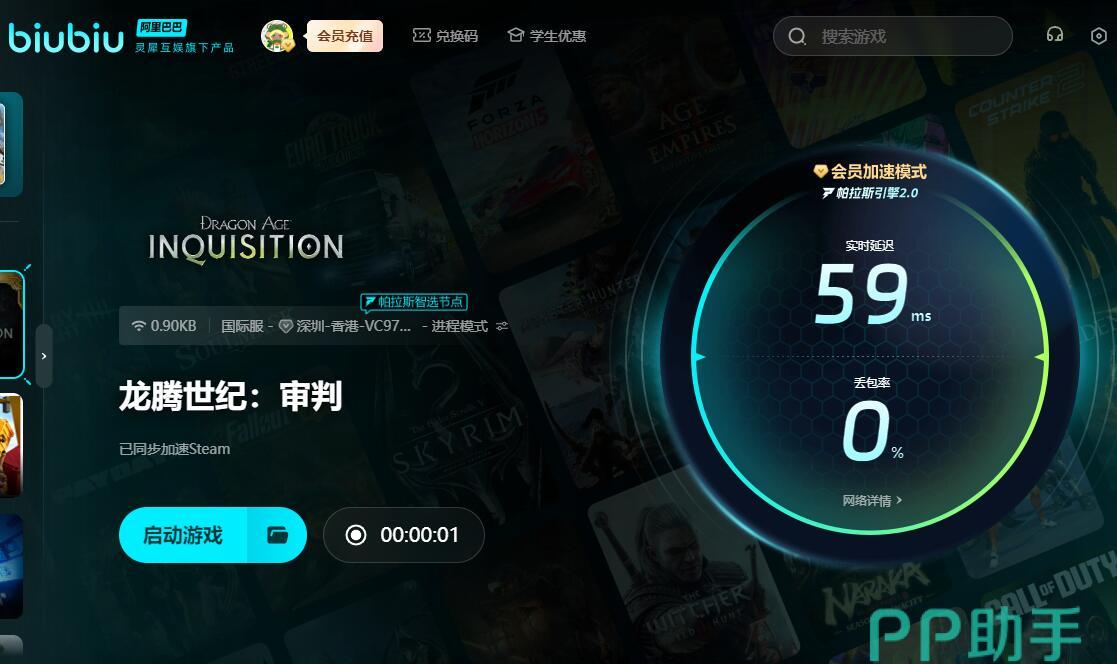This screenshot has height=664, width=1117.
Task: Select the 国际服 server region
Action: [x=242, y=326]
